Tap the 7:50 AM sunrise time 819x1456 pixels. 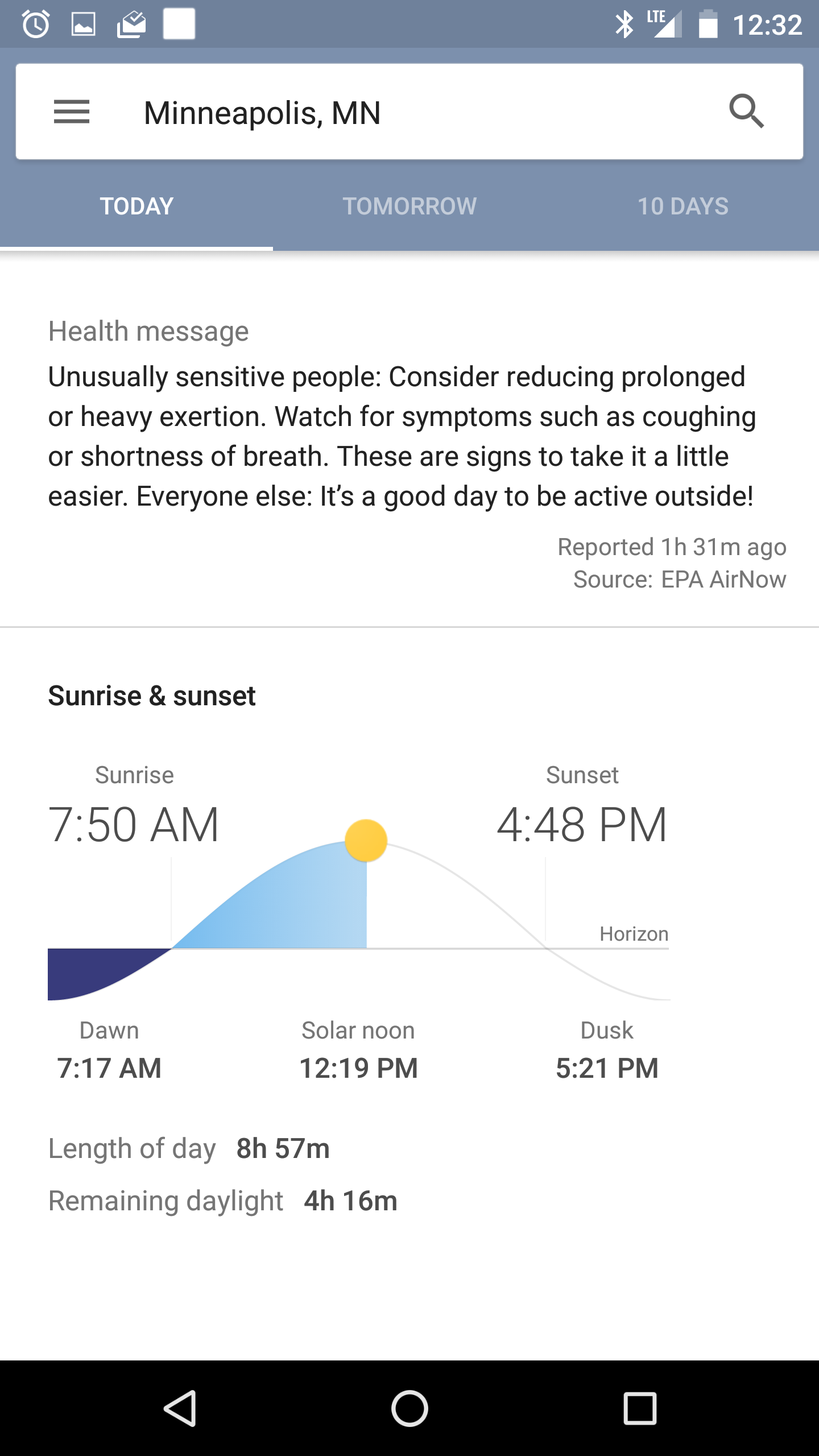click(x=134, y=825)
